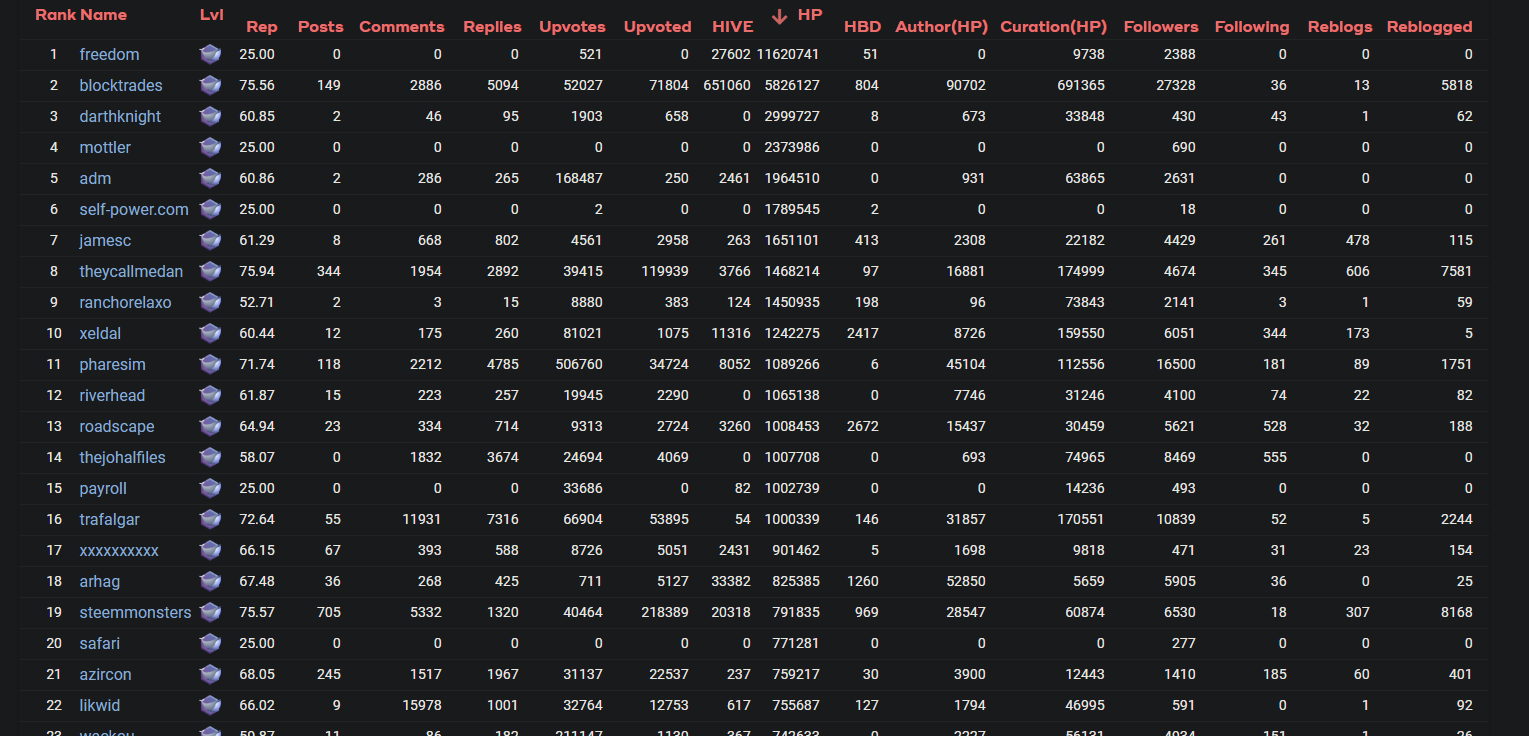Open the mottler profile link
This screenshot has height=736, width=1529.
pos(105,147)
